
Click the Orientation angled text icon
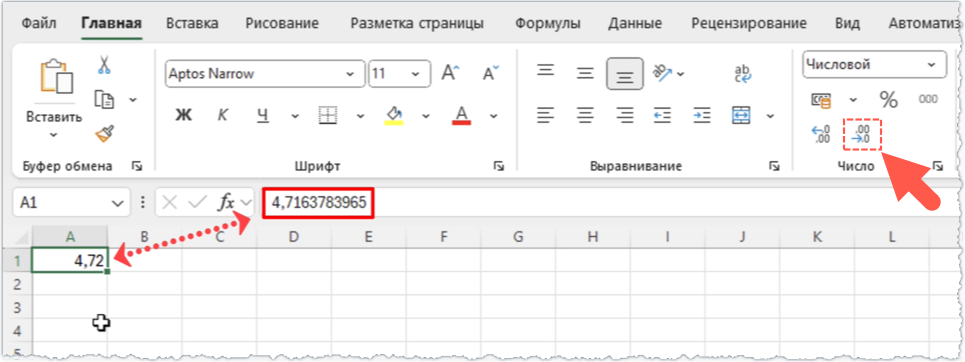pyautogui.click(x=662, y=73)
